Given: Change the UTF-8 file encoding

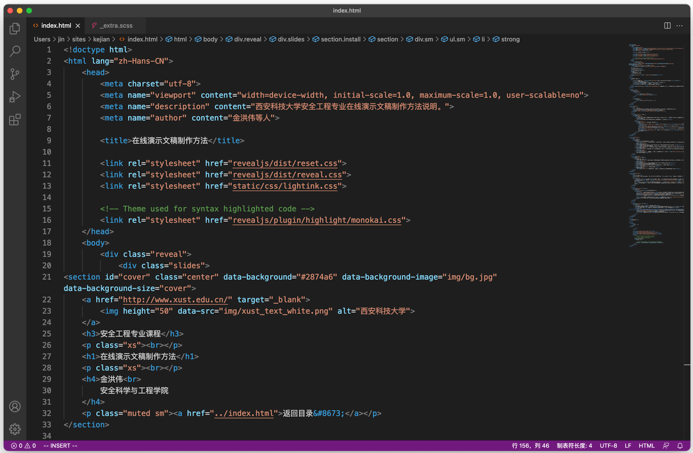Looking at the screenshot, I should click(x=608, y=446).
